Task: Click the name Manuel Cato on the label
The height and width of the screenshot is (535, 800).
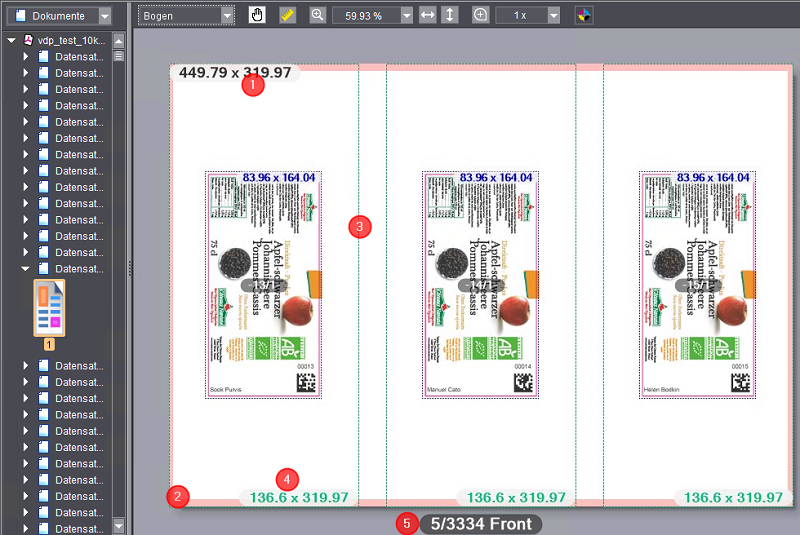Action: (443, 390)
